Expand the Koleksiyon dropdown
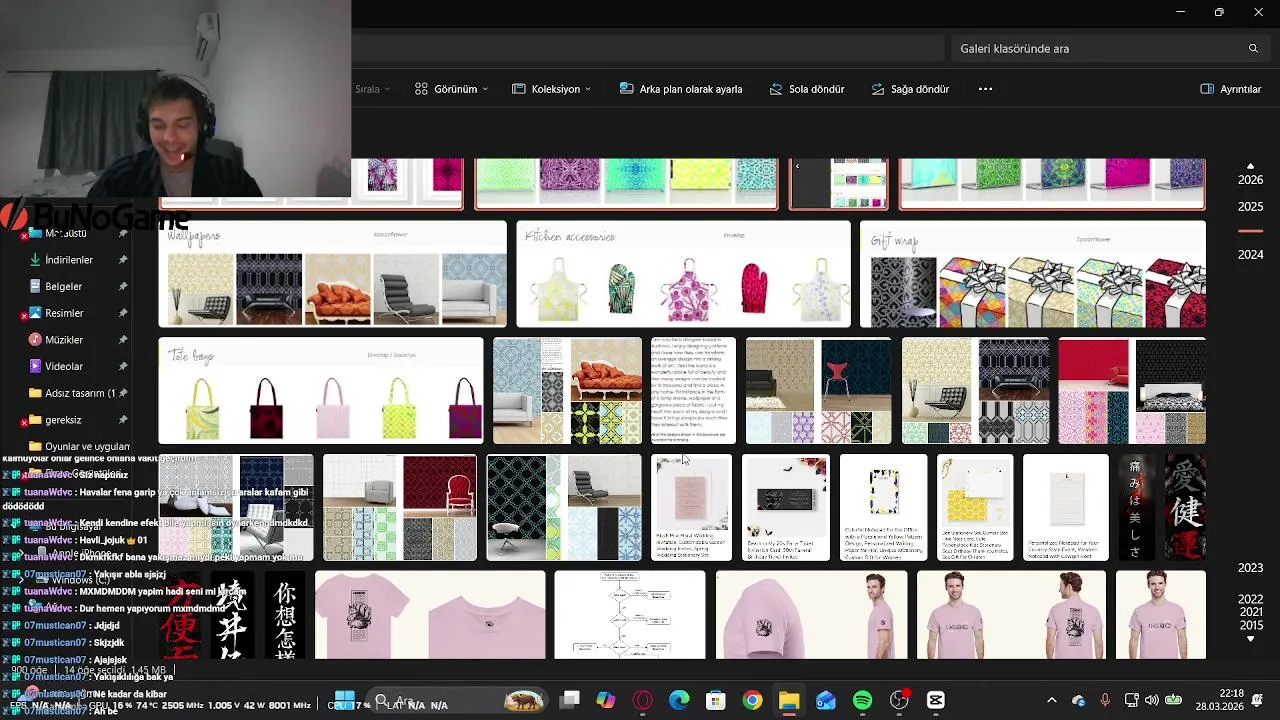 click(551, 89)
